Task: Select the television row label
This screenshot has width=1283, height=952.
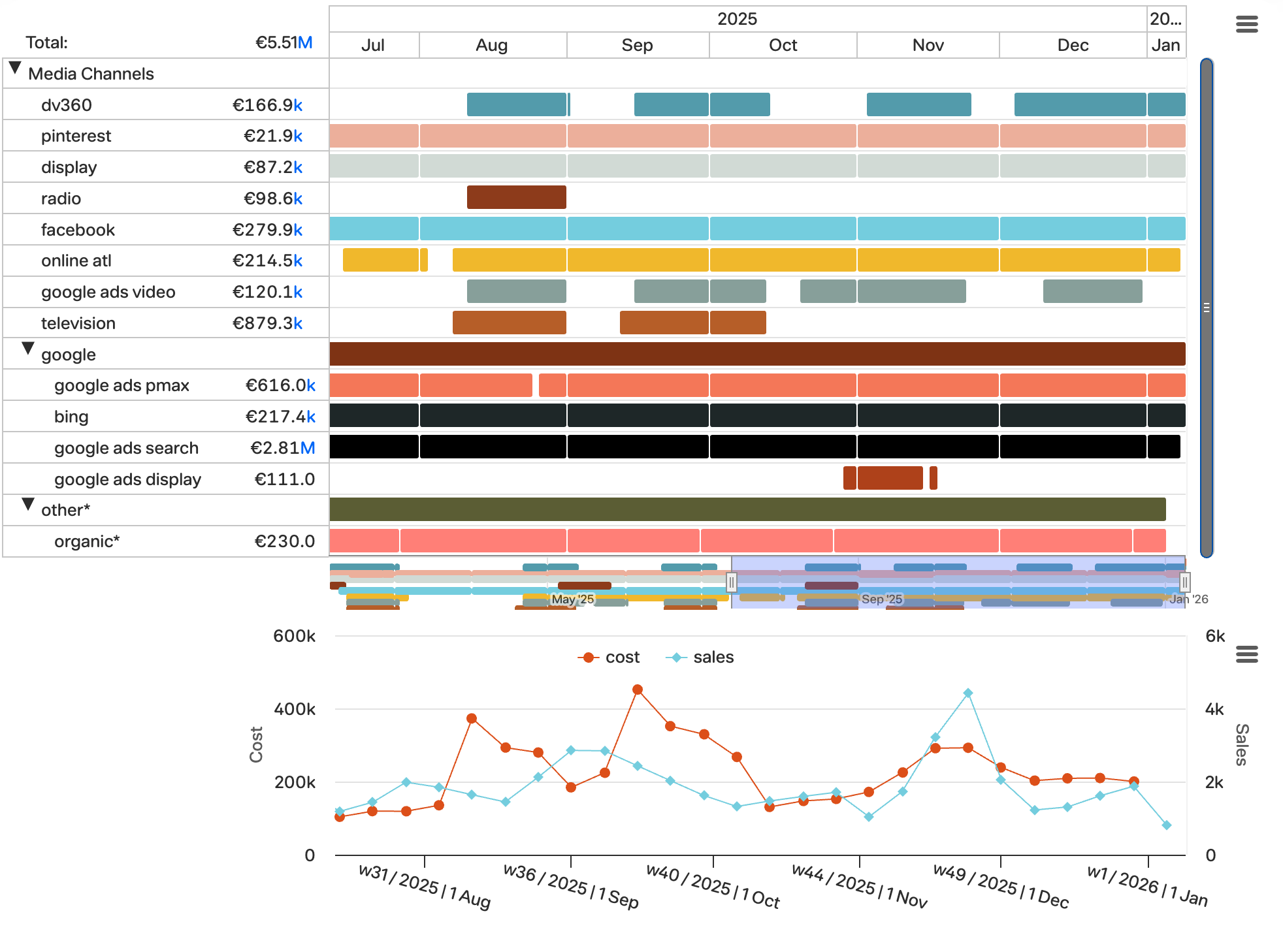Action: 78,323
